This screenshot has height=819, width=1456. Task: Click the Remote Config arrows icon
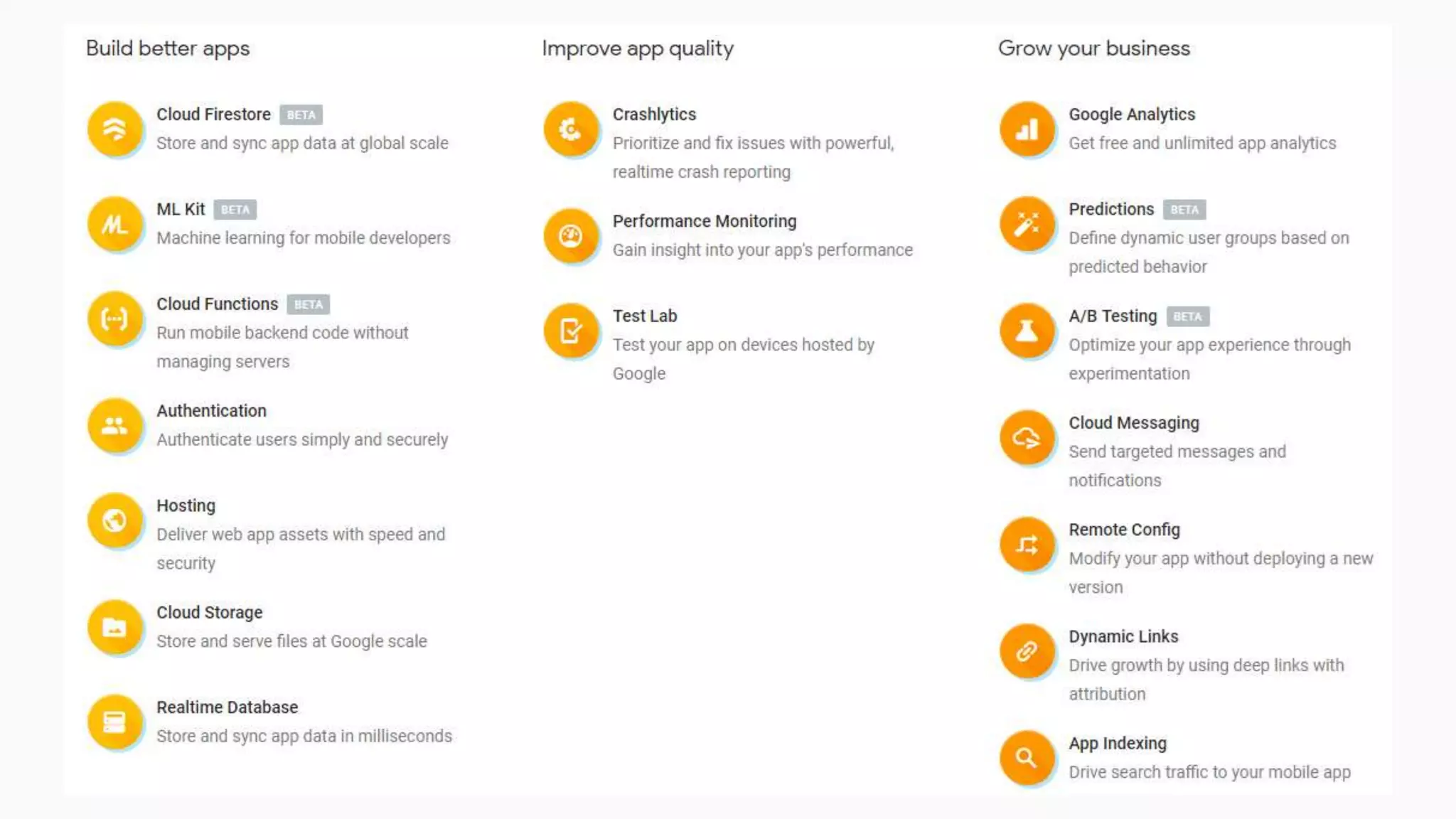pyautogui.click(x=1027, y=545)
